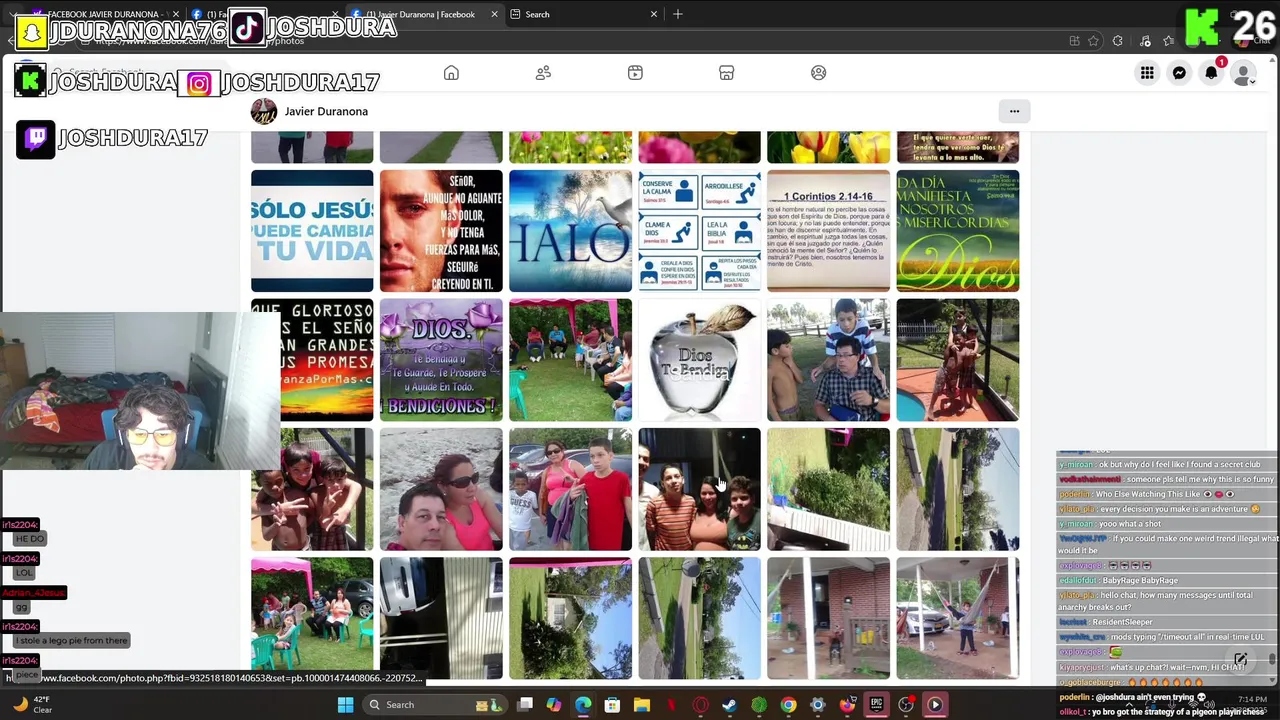The image size is (1280, 720).
Task: Open Microsoft Store on the taskbar
Action: [612, 704]
